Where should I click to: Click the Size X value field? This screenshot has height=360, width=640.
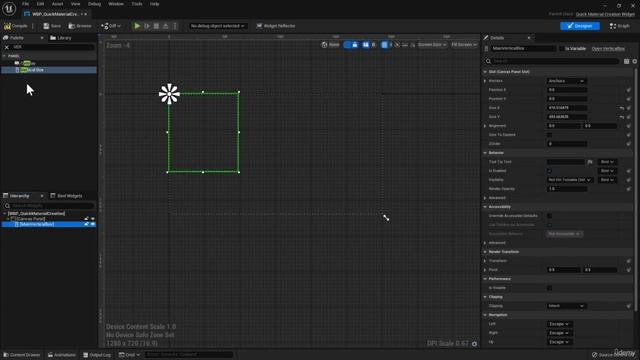coord(567,108)
